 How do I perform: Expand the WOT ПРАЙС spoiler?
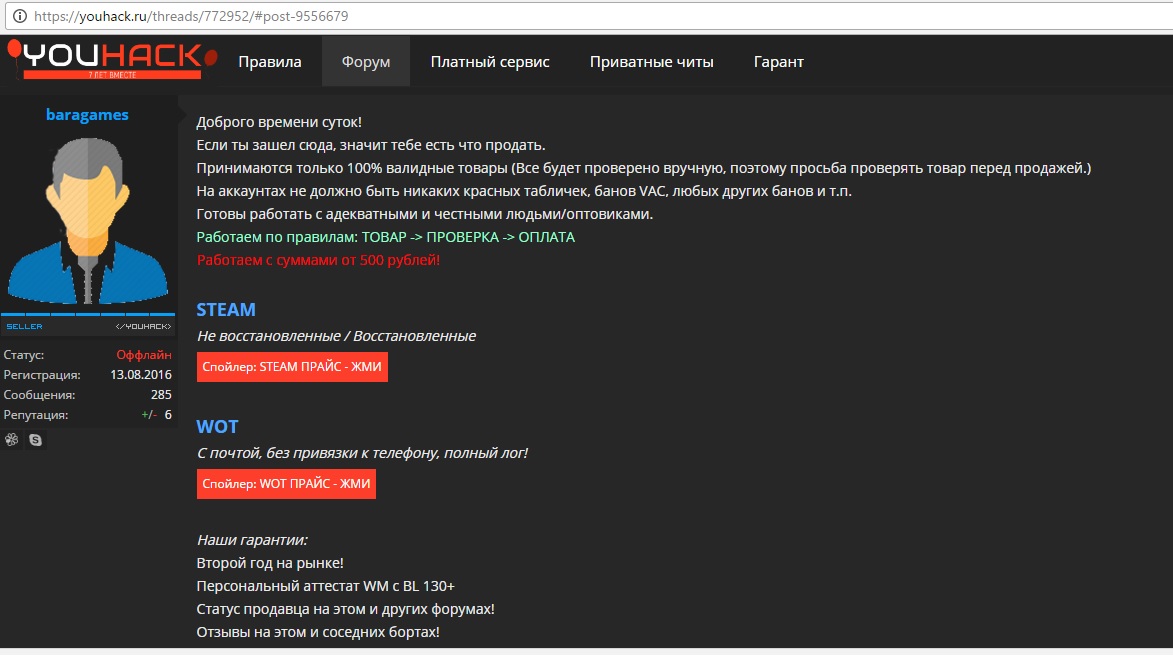click(x=286, y=484)
